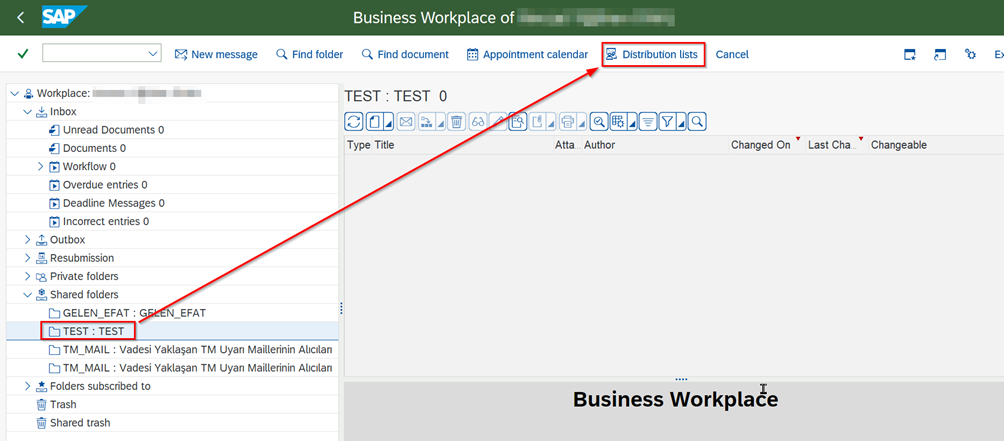The image size is (1004, 441).
Task: Click the Display glasses icon
Action: (x=479, y=122)
